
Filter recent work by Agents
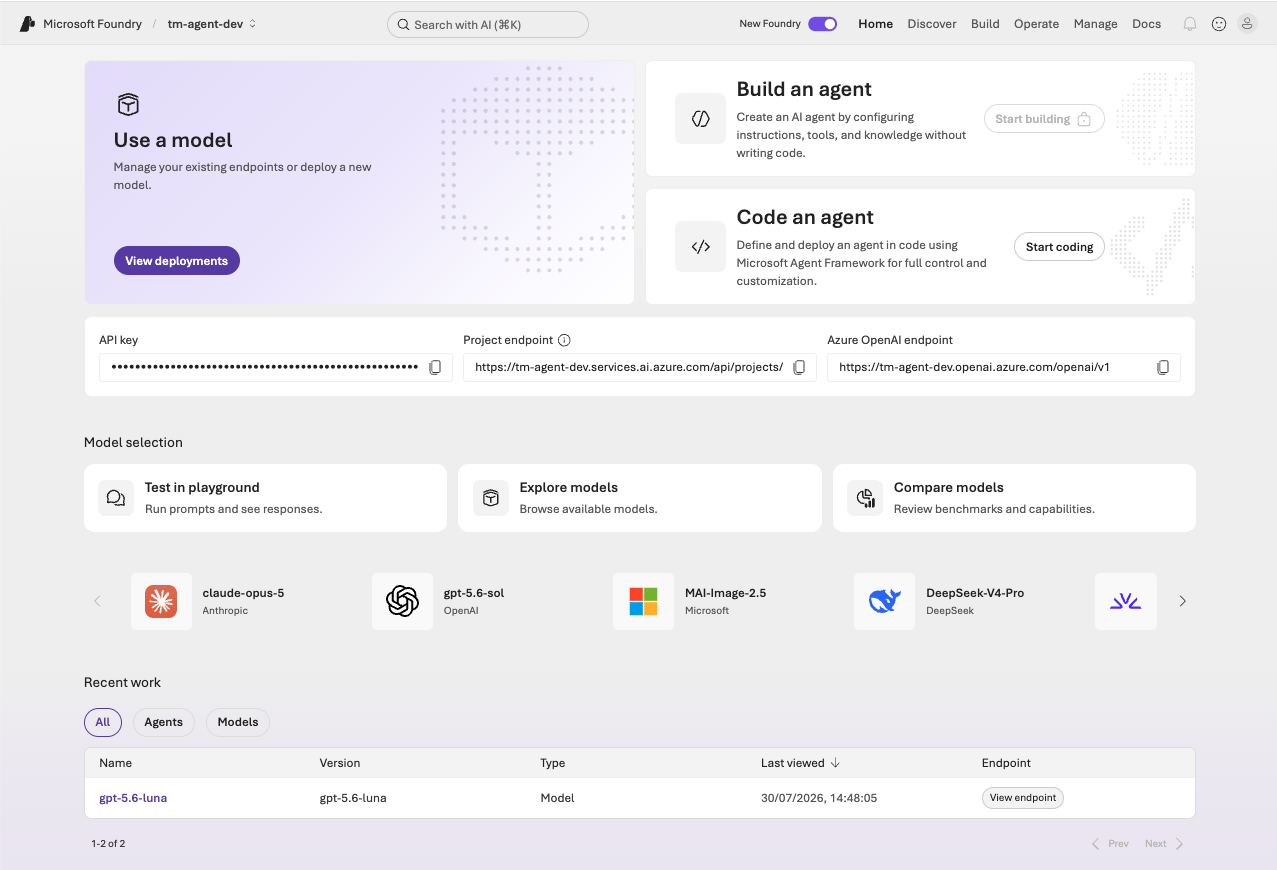pos(164,722)
